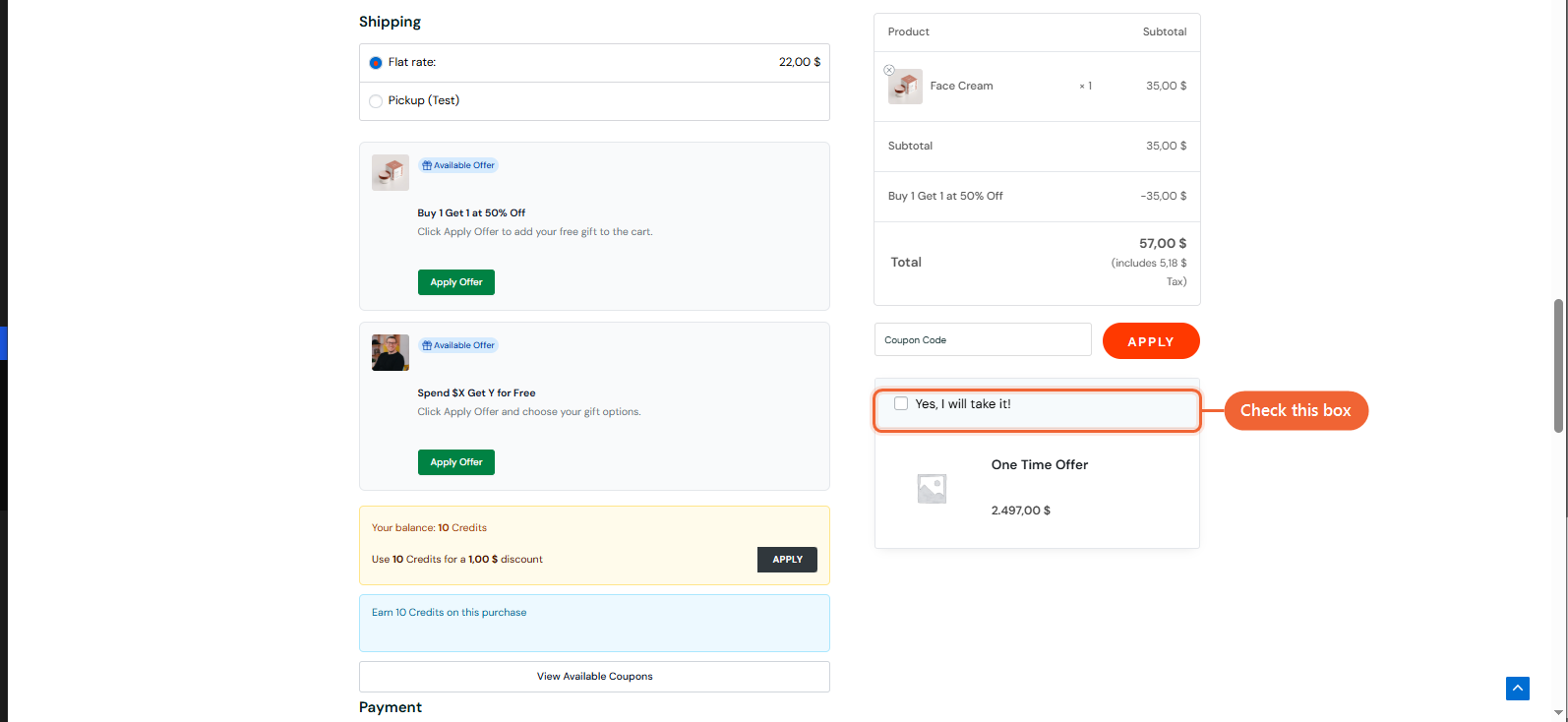
Task: Click the 'Payment' section heading
Action: (x=391, y=707)
